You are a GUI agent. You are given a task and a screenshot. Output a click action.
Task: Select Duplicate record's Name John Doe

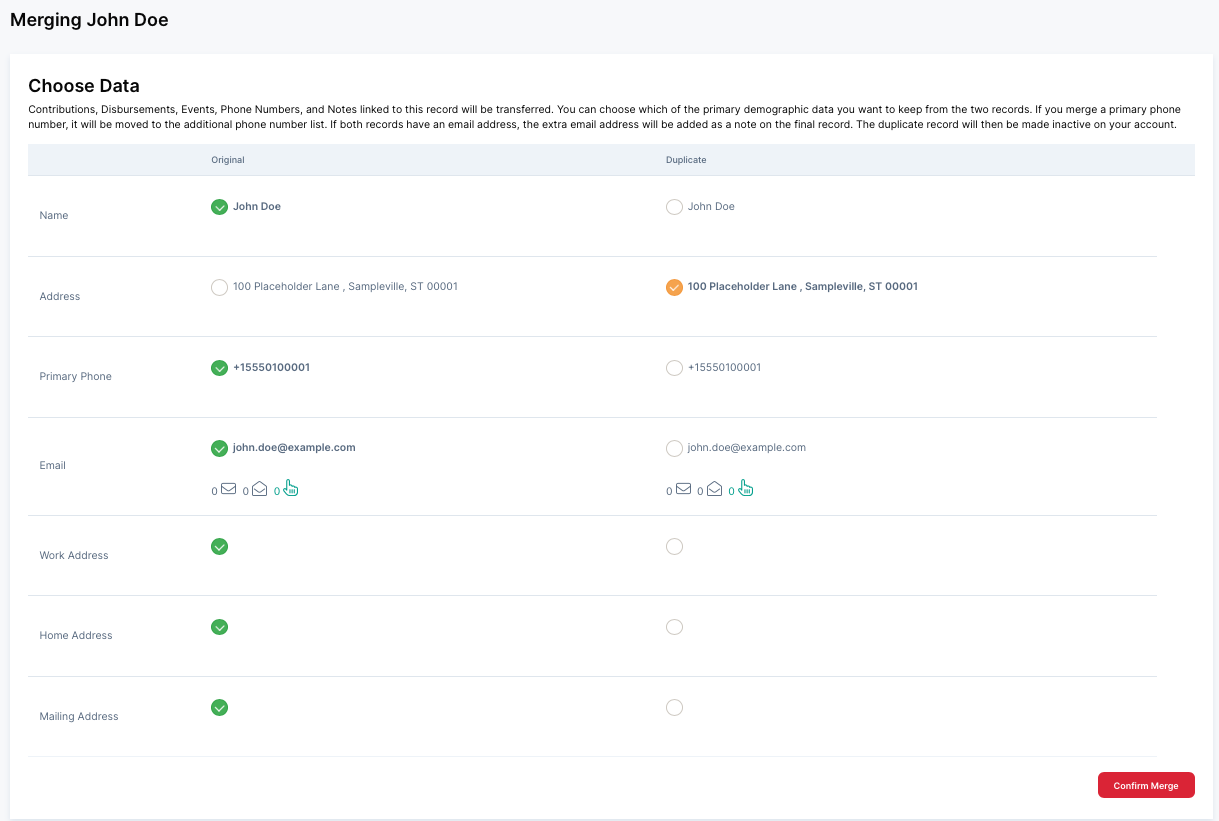[674, 207]
